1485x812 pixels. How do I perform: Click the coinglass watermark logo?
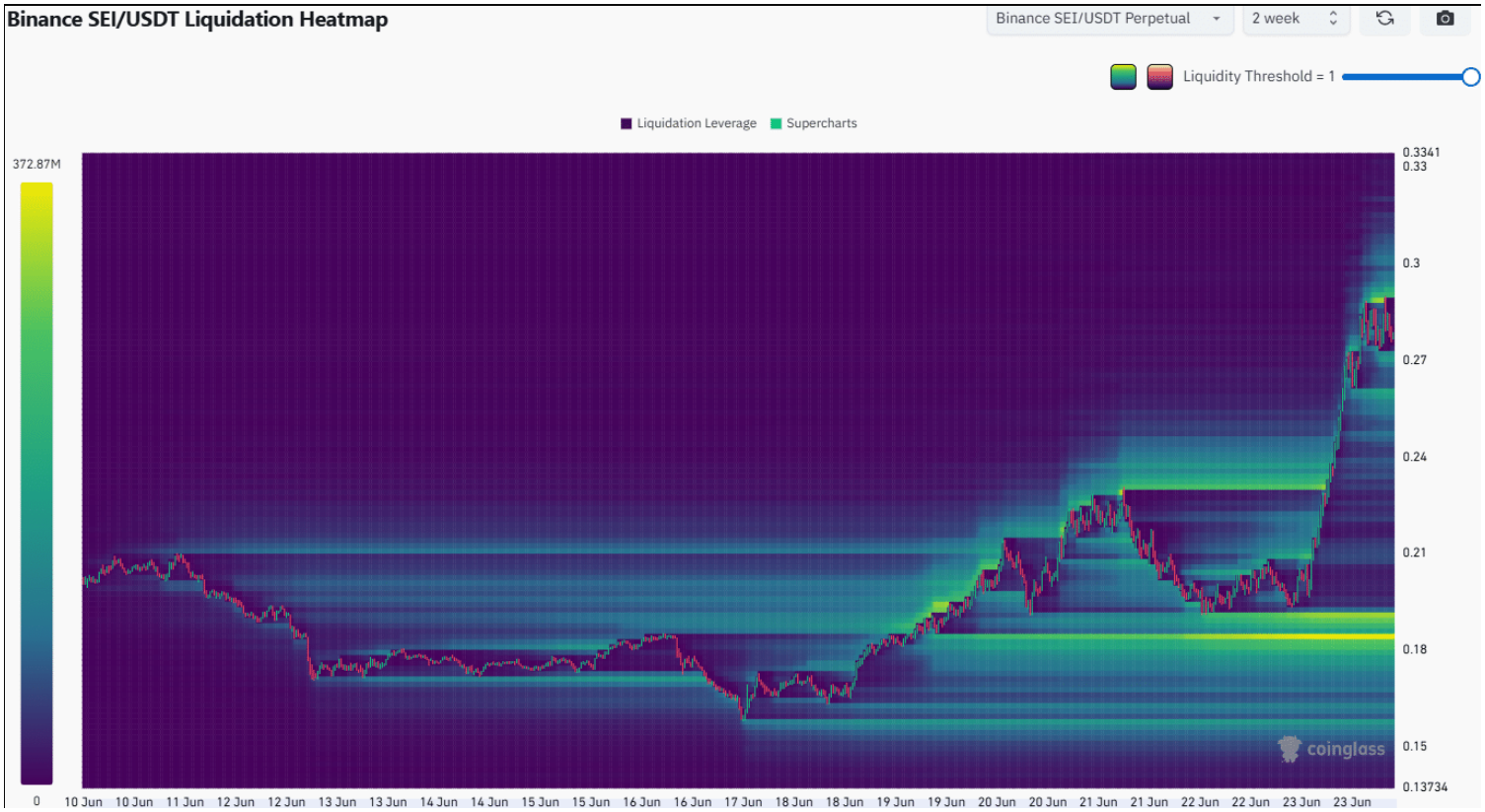pos(1331,750)
